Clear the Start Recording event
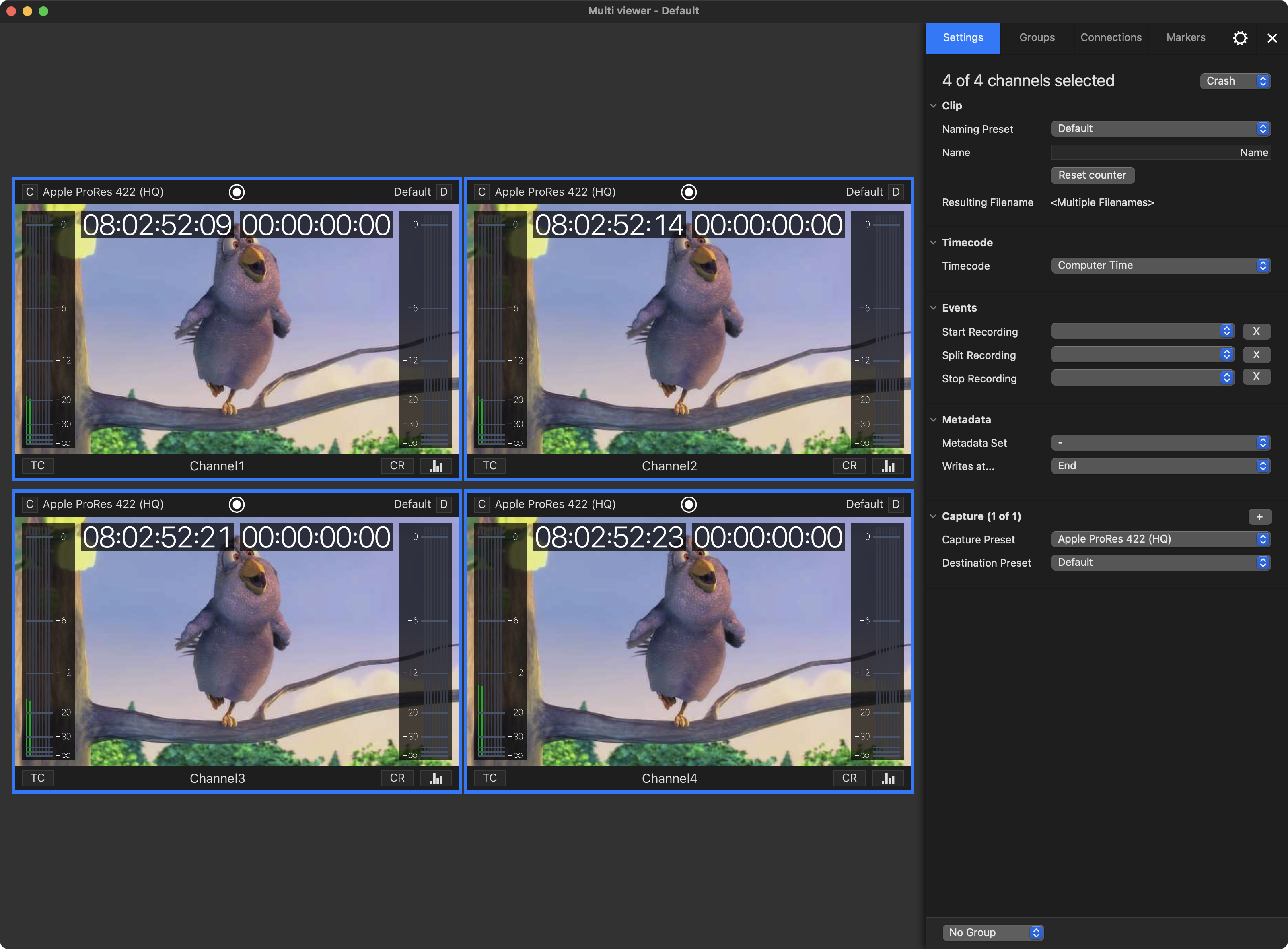Image resolution: width=1288 pixels, height=949 pixels. 1256,332
